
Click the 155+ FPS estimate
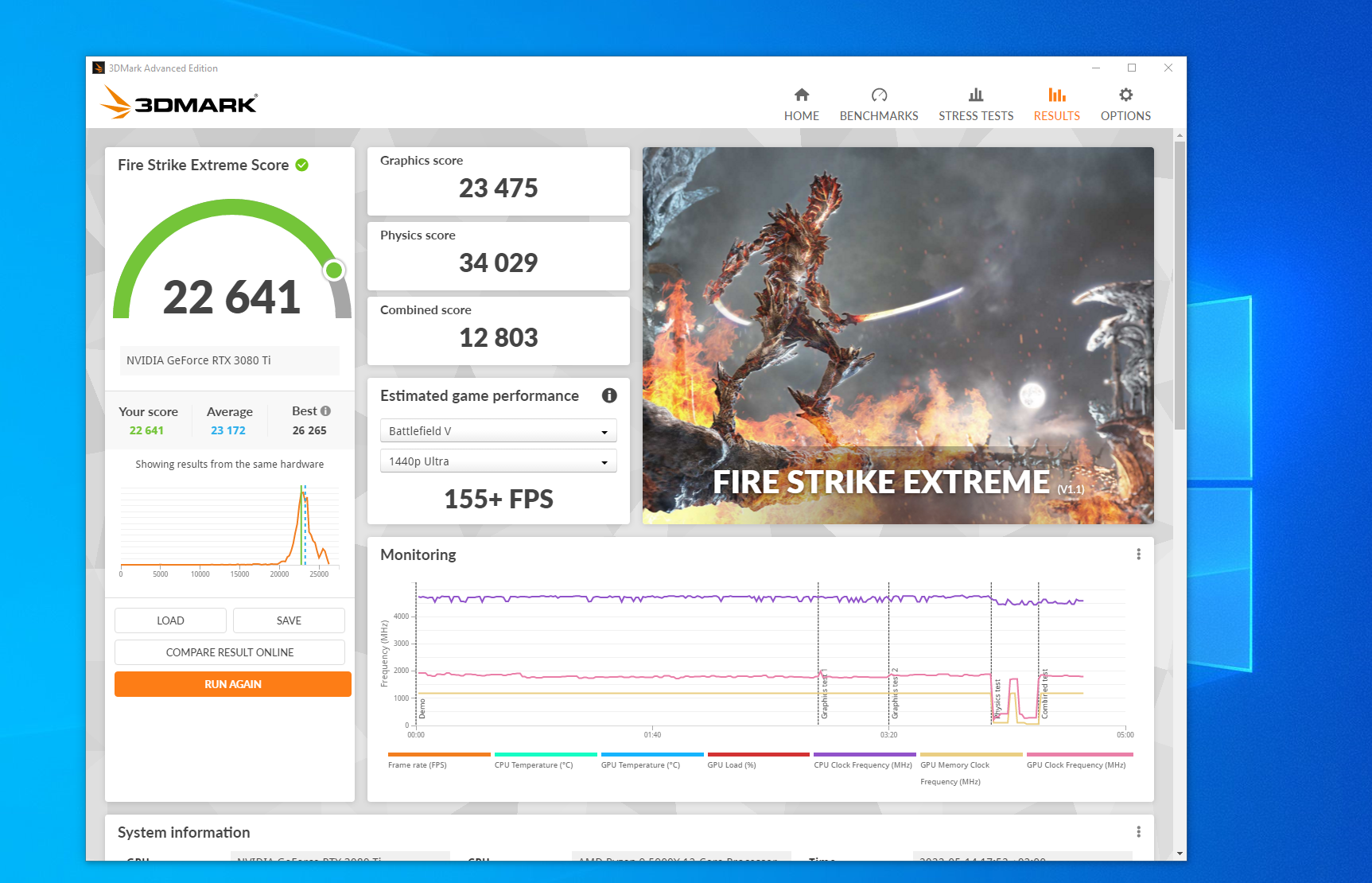pos(499,499)
